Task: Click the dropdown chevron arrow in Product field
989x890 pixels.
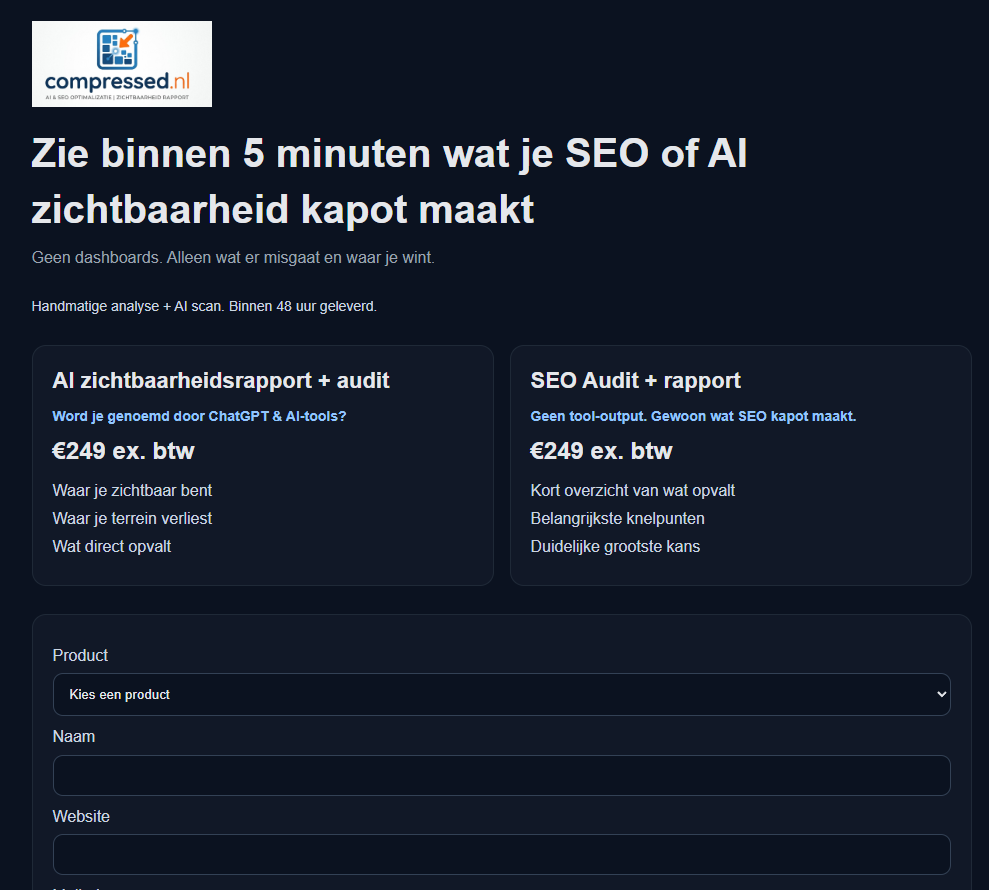Action: pyautogui.click(x=941, y=694)
